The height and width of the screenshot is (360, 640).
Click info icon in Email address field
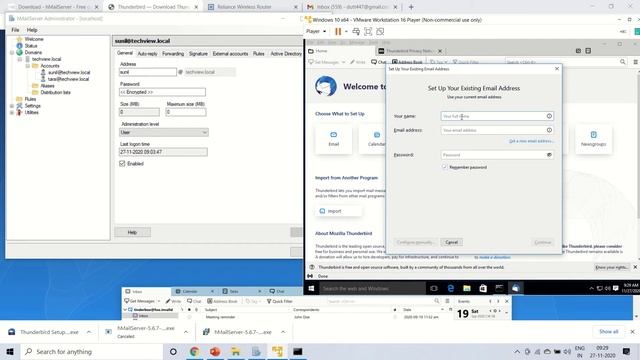click(x=549, y=130)
